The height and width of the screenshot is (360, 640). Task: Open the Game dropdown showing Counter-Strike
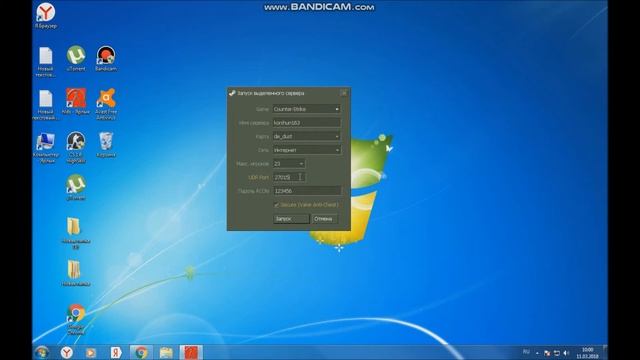[x=307, y=109]
